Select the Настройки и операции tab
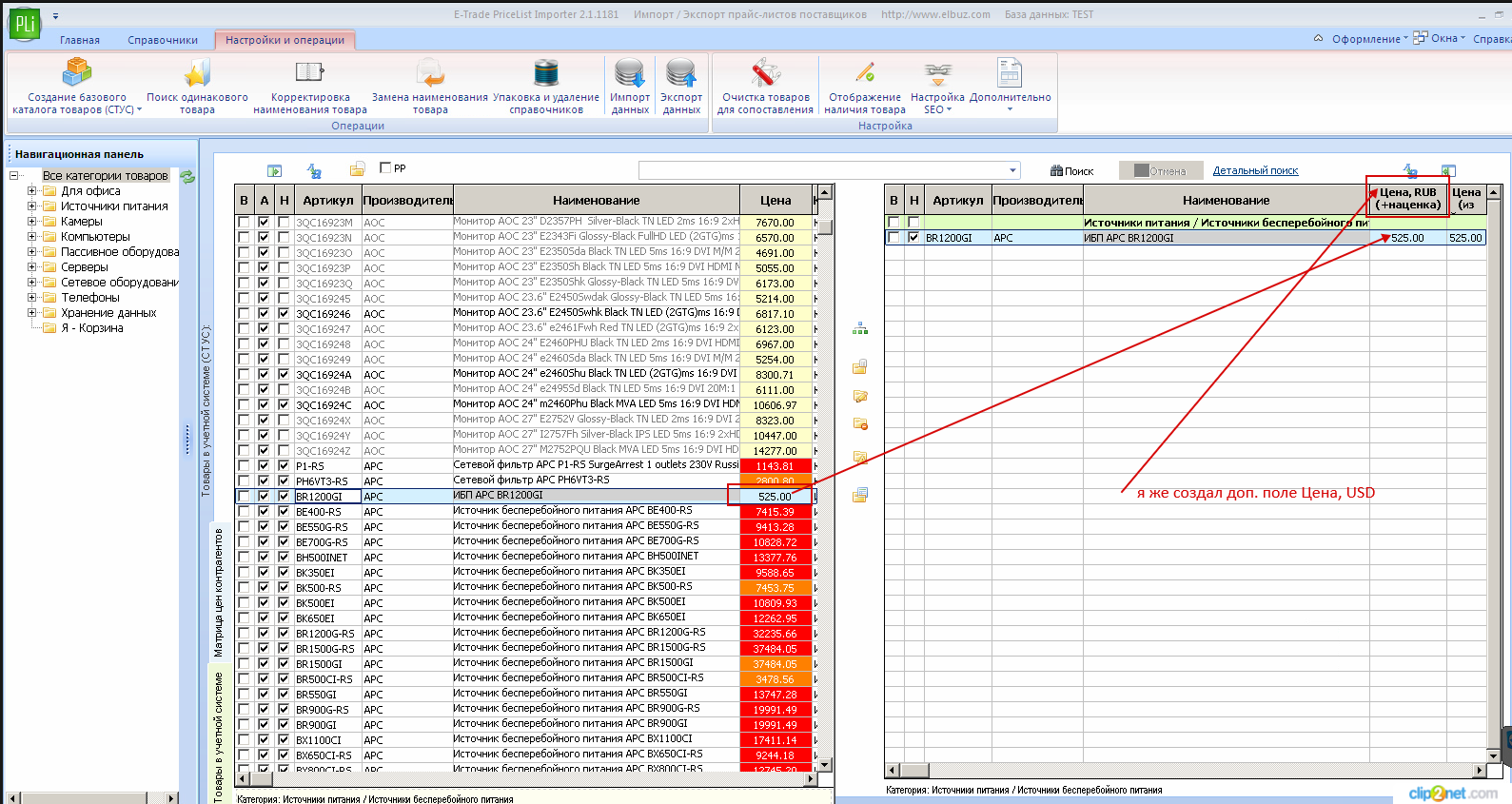Screen dimensions: 1512x804 tap(285, 40)
